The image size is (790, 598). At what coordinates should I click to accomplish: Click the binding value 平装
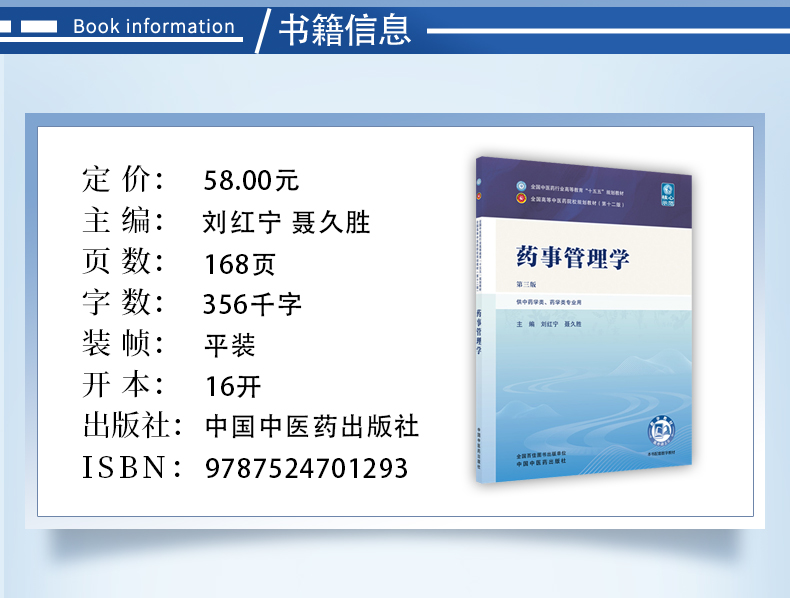230,346
